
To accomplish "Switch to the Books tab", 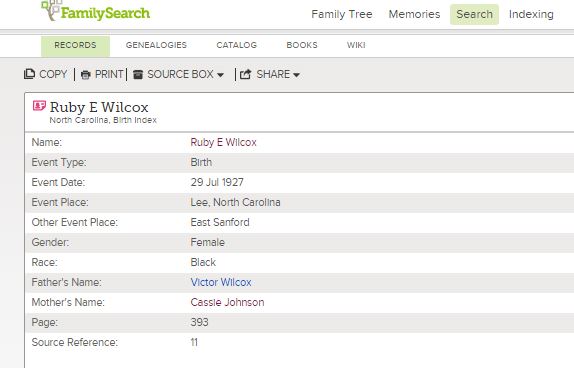I will click(x=302, y=45).
